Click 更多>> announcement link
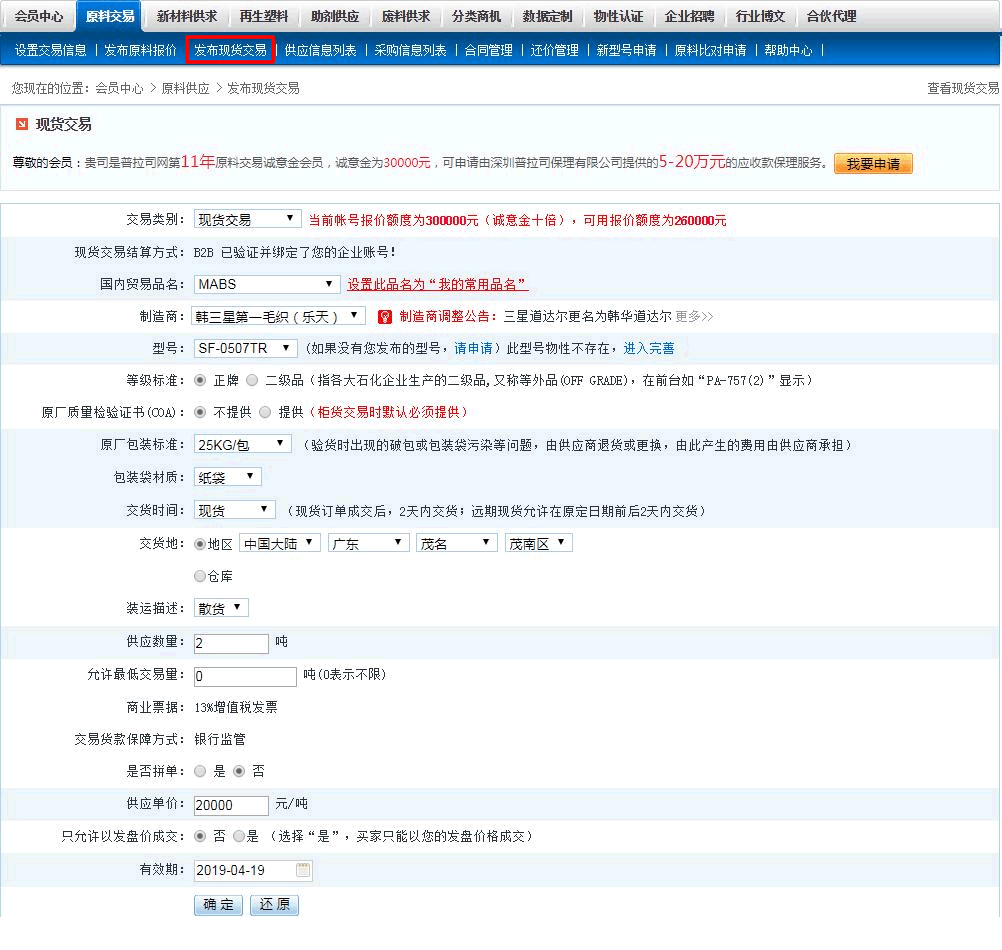This screenshot has height=950, width=1002. point(694,316)
